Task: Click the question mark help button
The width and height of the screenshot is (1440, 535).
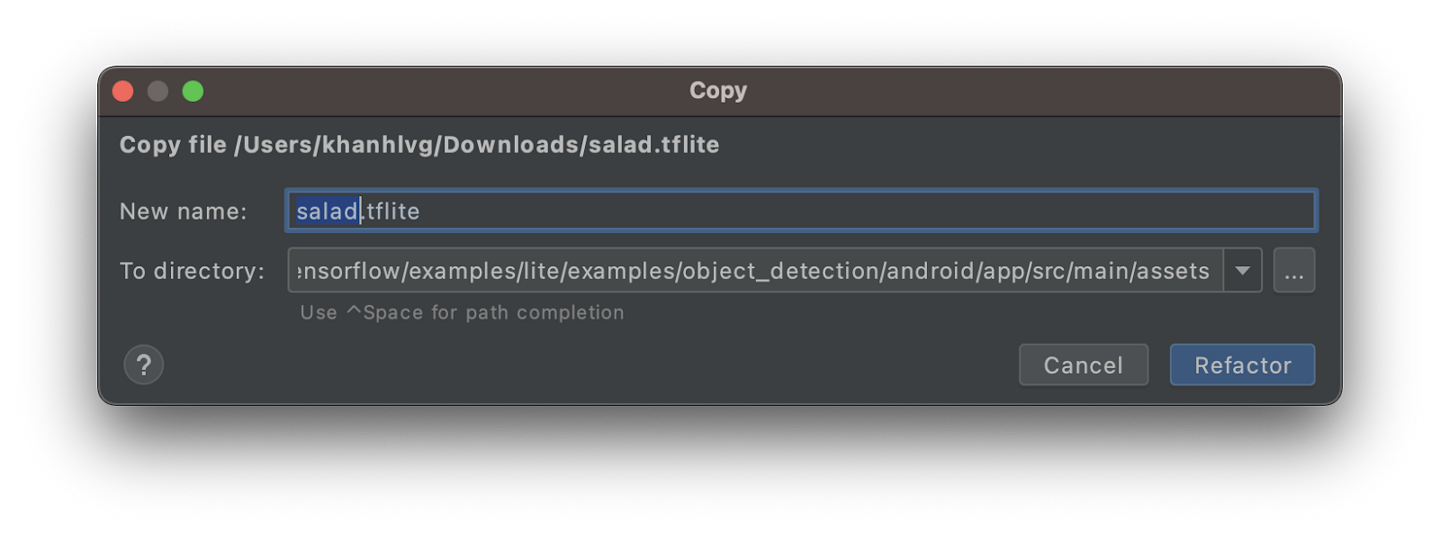Action: click(x=143, y=364)
